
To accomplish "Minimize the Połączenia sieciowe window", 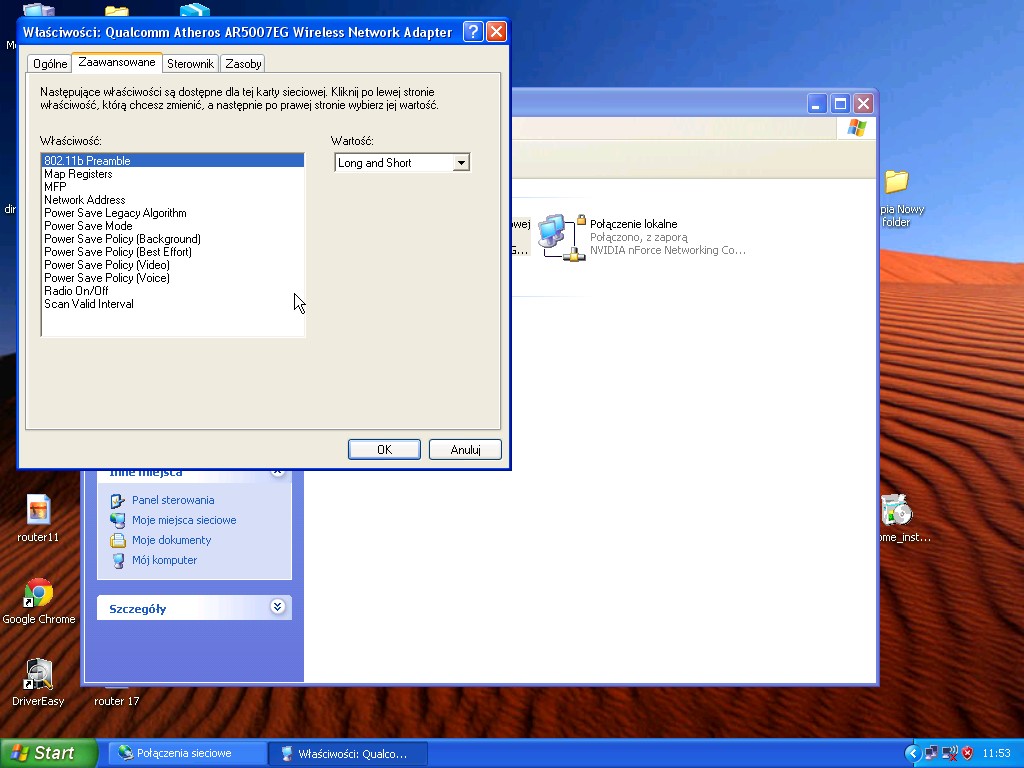I will (817, 103).
